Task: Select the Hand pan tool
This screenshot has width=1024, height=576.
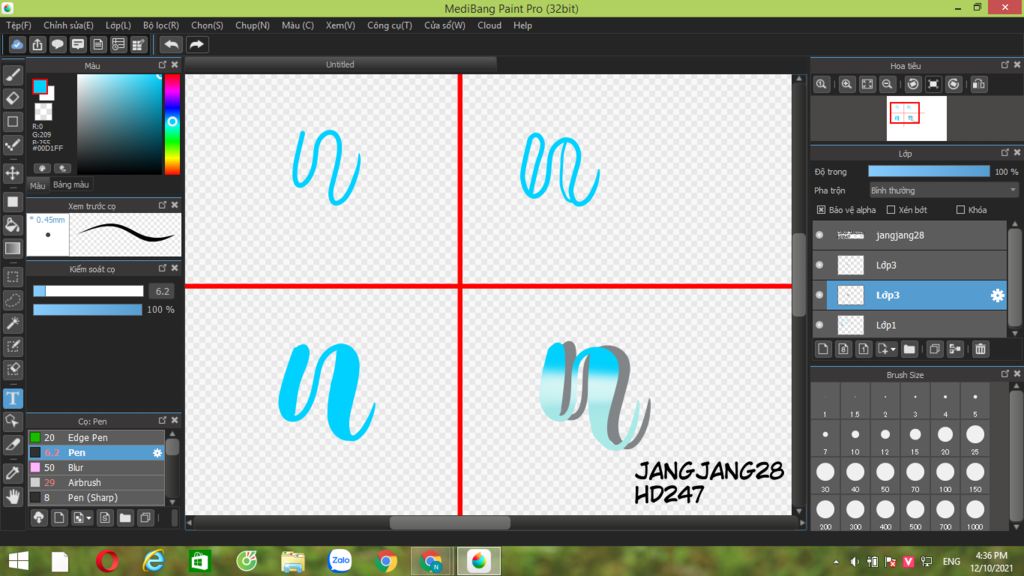Action: pyautogui.click(x=12, y=496)
